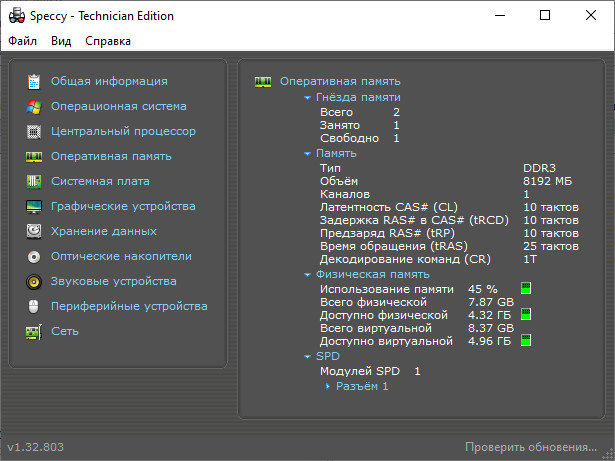Click the green memory usage 45% indicator
The width and height of the screenshot is (615, 461).
point(525,290)
